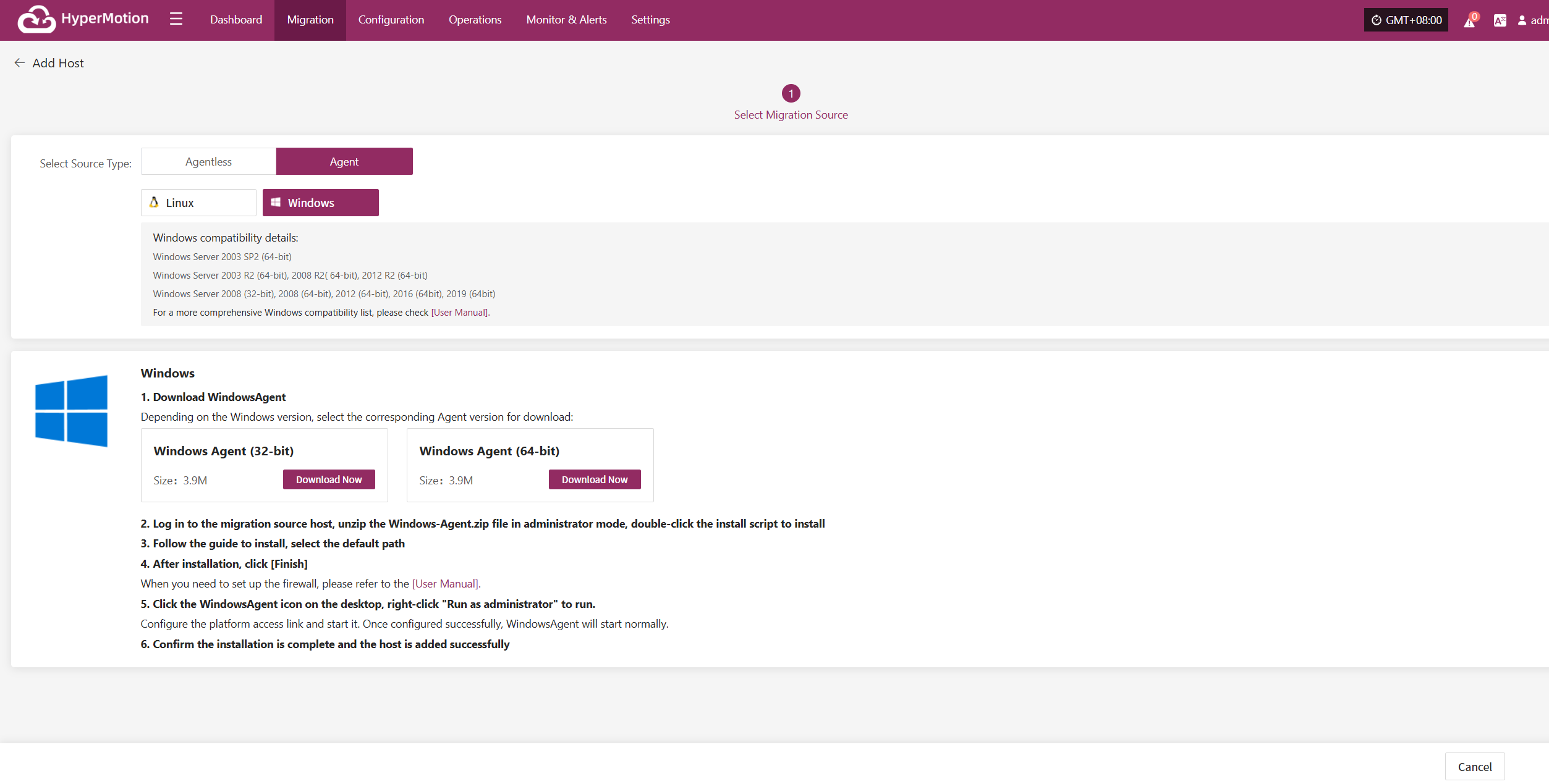
Task: Open User Manual link in compatibility details
Action: [x=459, y=313]
